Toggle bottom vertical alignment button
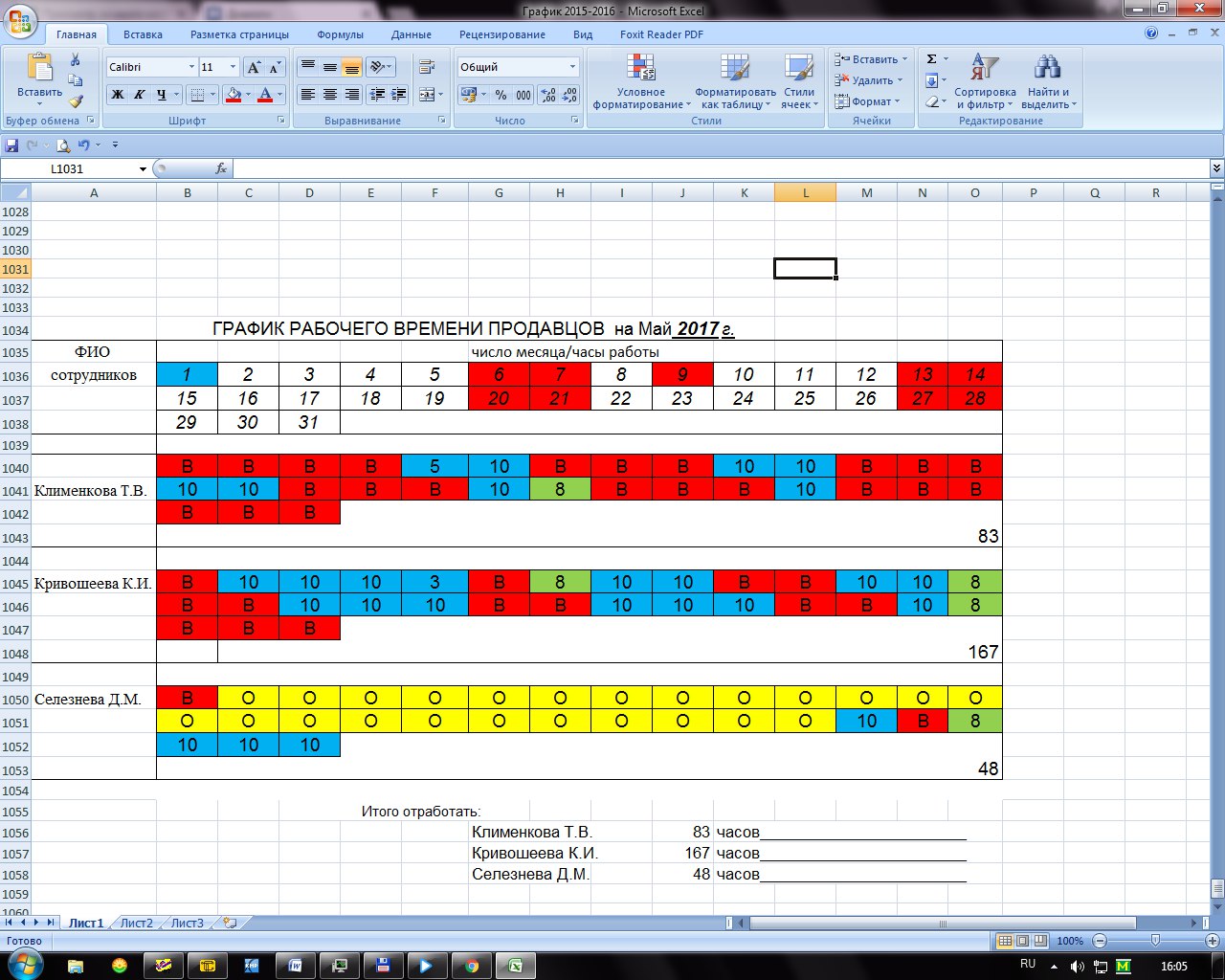The height and width of the screenshot is (980, 1225). (351, 67)
